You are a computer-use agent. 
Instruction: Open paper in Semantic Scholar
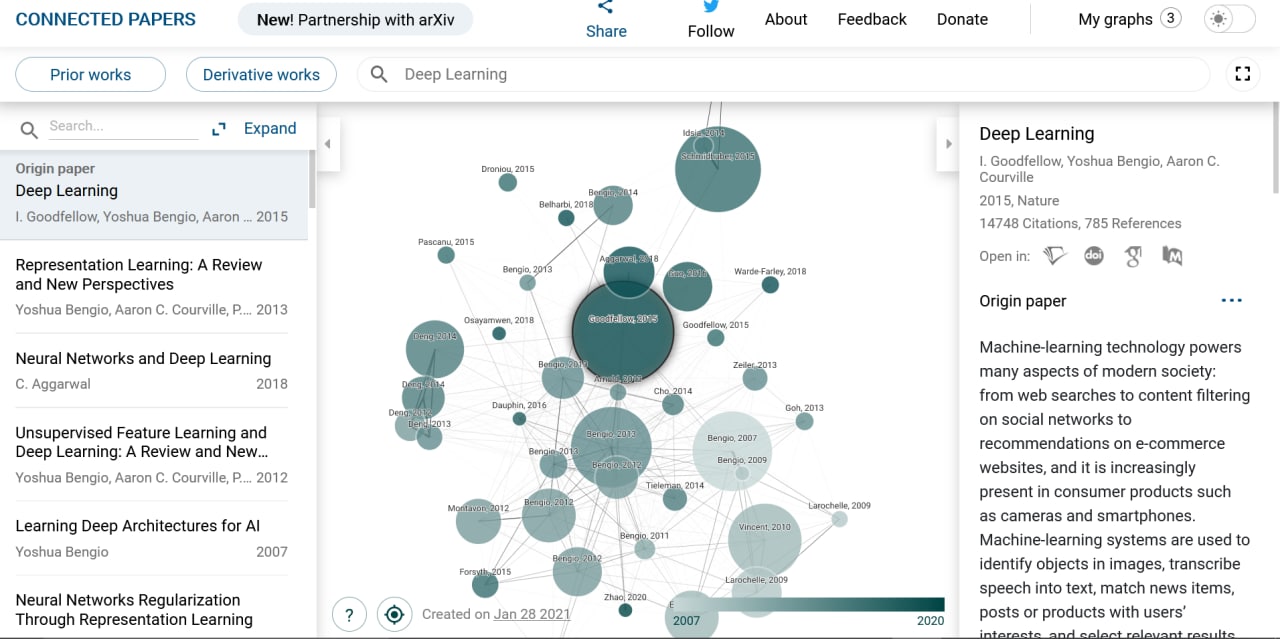(1055, 256)
